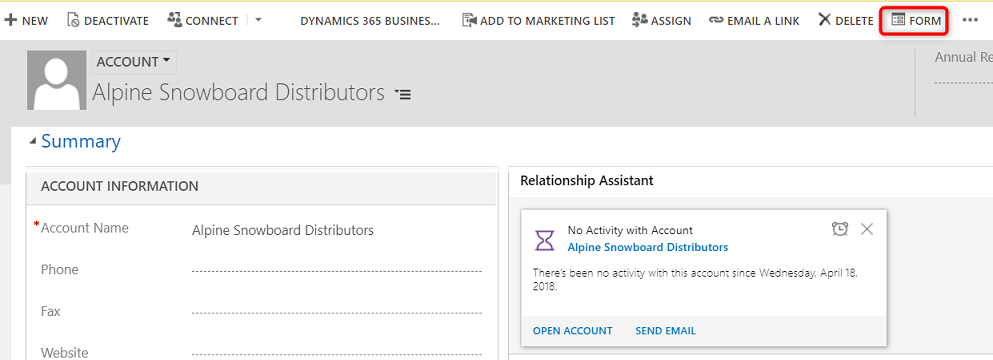Click OPEN ACCOUNT on the card
The image size is (993, 360).
[572, 331]
